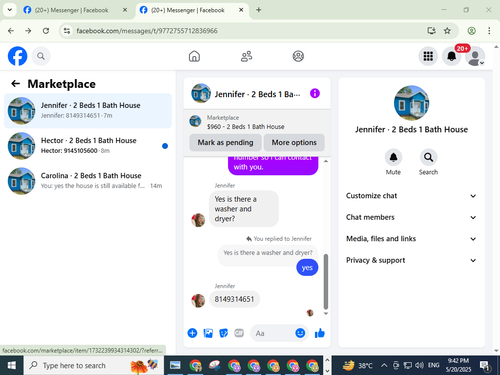Image resolution: width=500 pixels, height=375 pixels.
Task: Click the browser address bar URL
Action: tap(147, 31)
